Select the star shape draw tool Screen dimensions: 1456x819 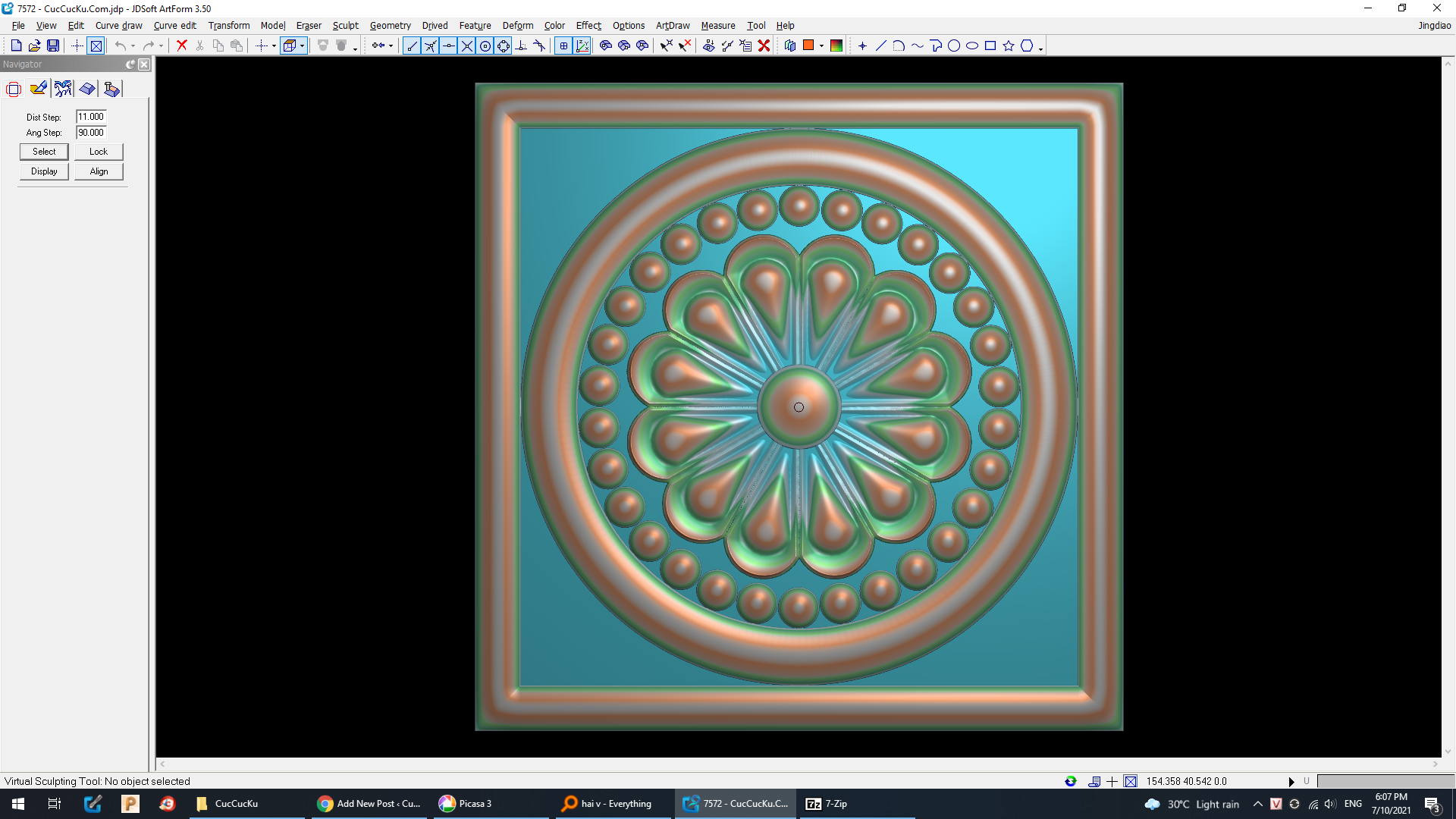pos(1009,45)
